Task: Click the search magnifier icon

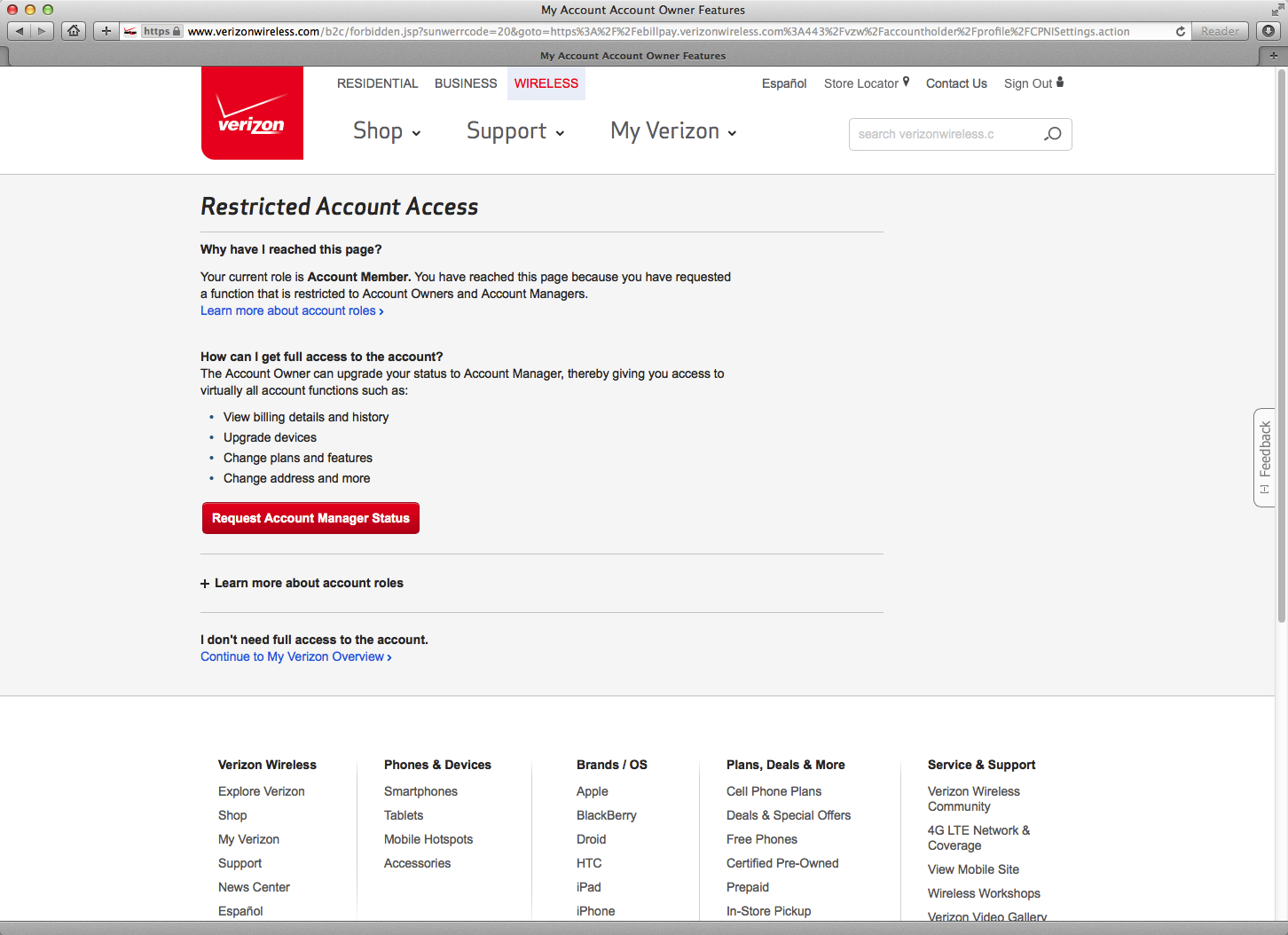Action: pyautogui.click(x=1053, y=134)
